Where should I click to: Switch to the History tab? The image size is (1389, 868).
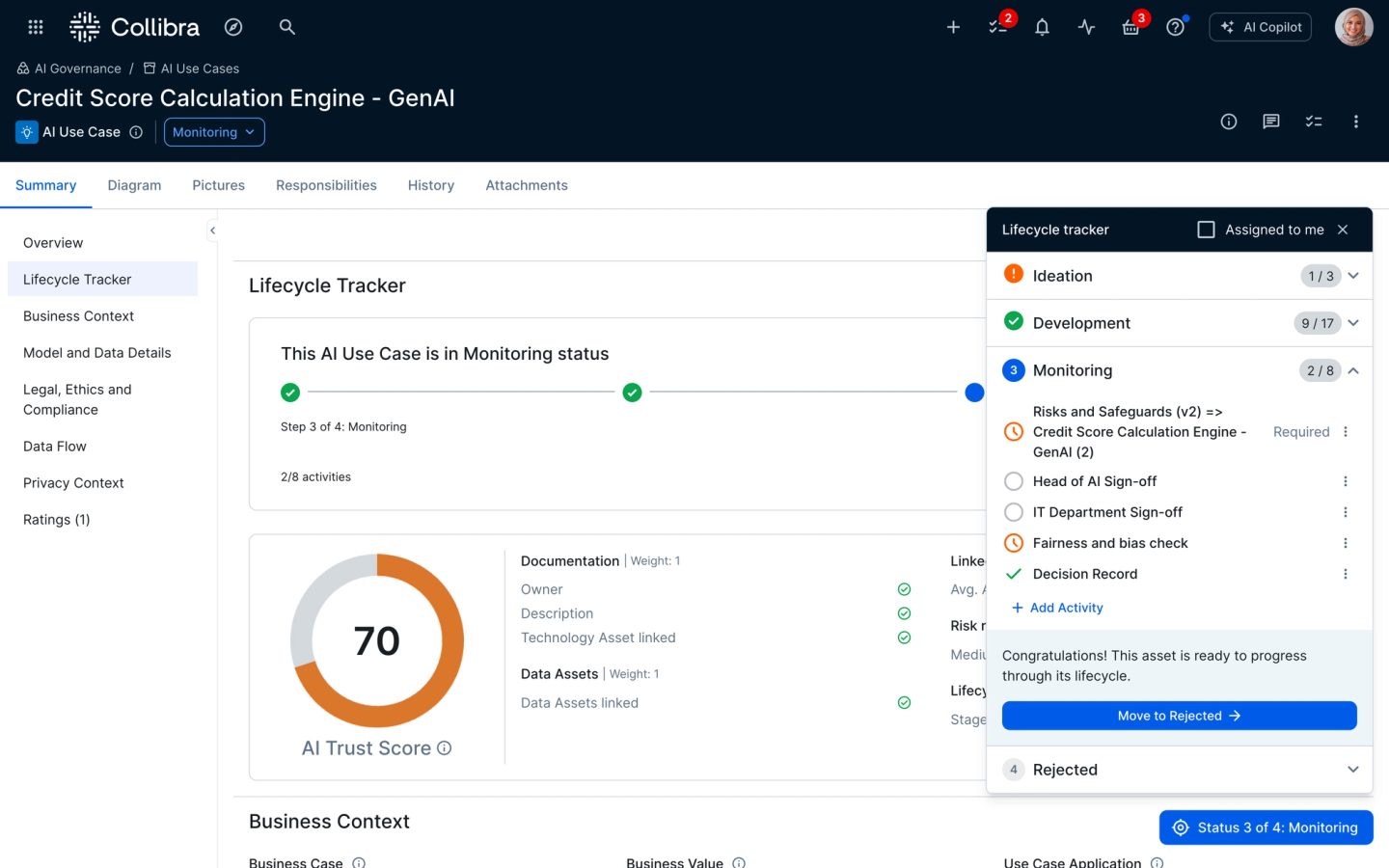pos(430,185)
